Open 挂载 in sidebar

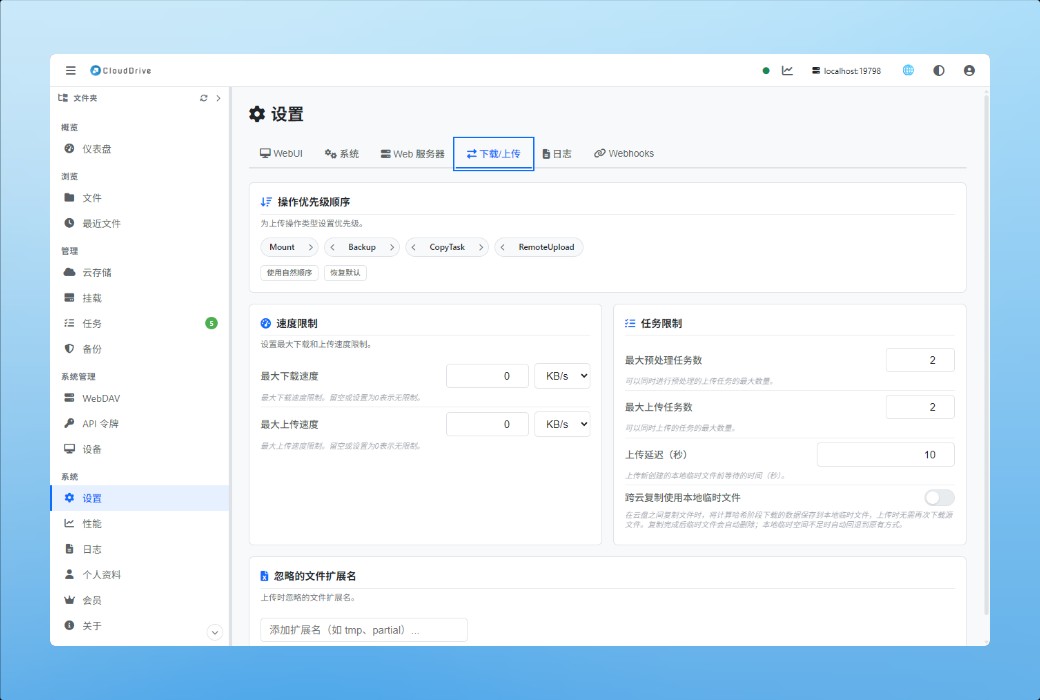(x=140, y=298)
